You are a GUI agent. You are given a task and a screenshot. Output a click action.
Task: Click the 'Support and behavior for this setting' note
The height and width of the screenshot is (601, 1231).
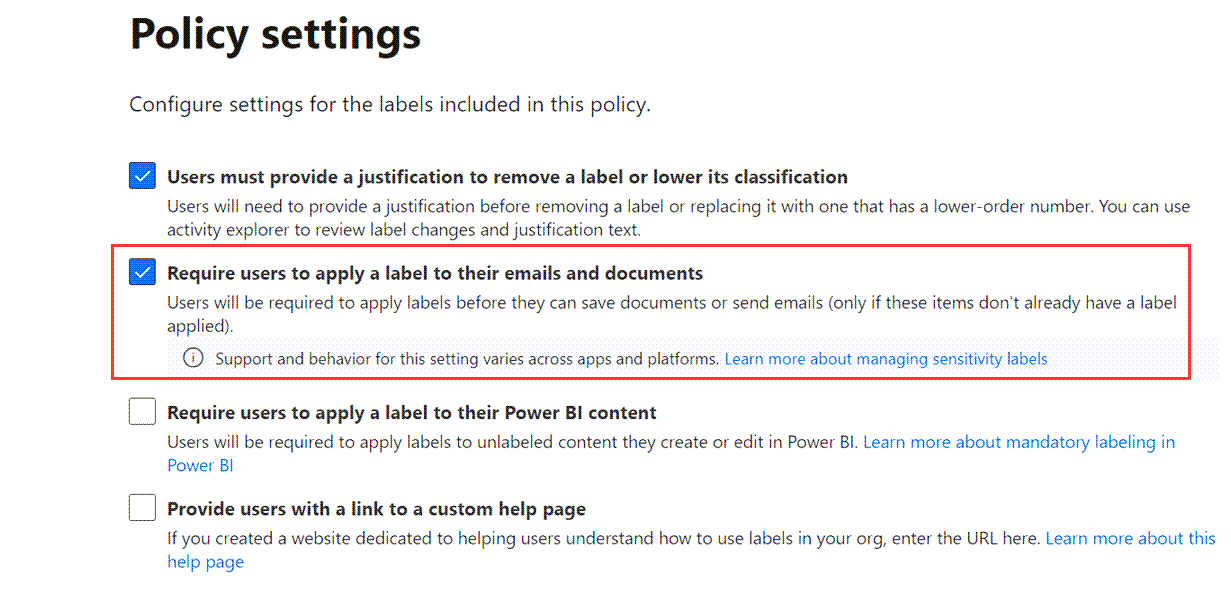pyautogui.click(x=467, y=358)
